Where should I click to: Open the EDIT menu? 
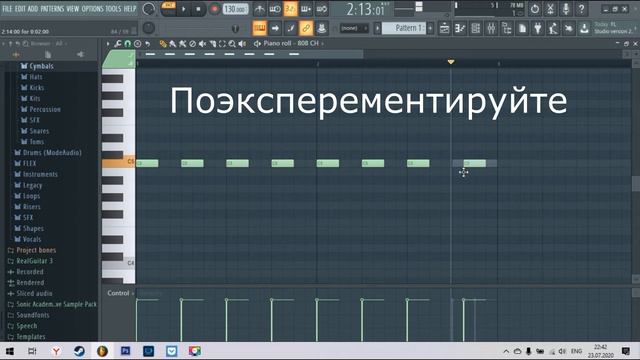coord(20,9)
